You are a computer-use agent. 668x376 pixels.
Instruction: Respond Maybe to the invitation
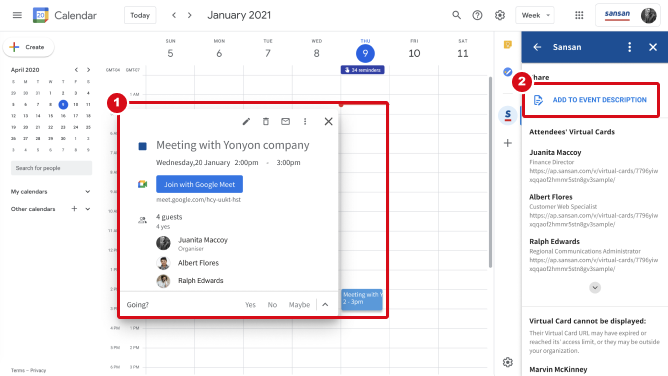coord(299,305)
